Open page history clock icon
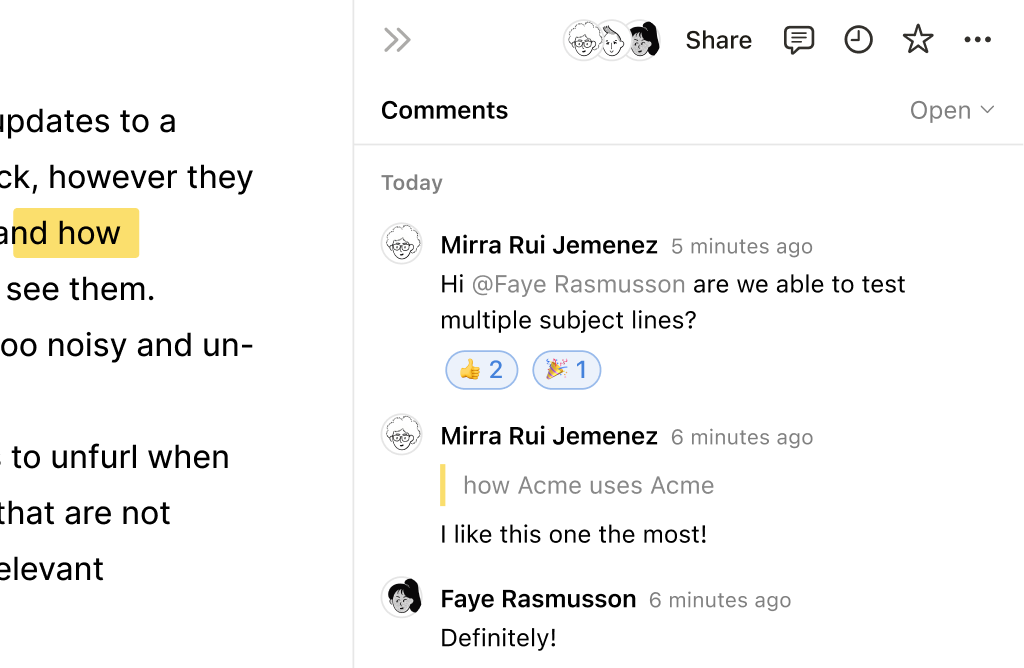 point(858,40)
